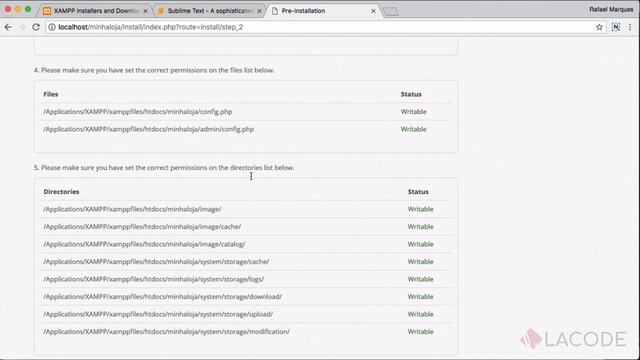Click Writable status for image/catalog/ directory

click(420, 244)
